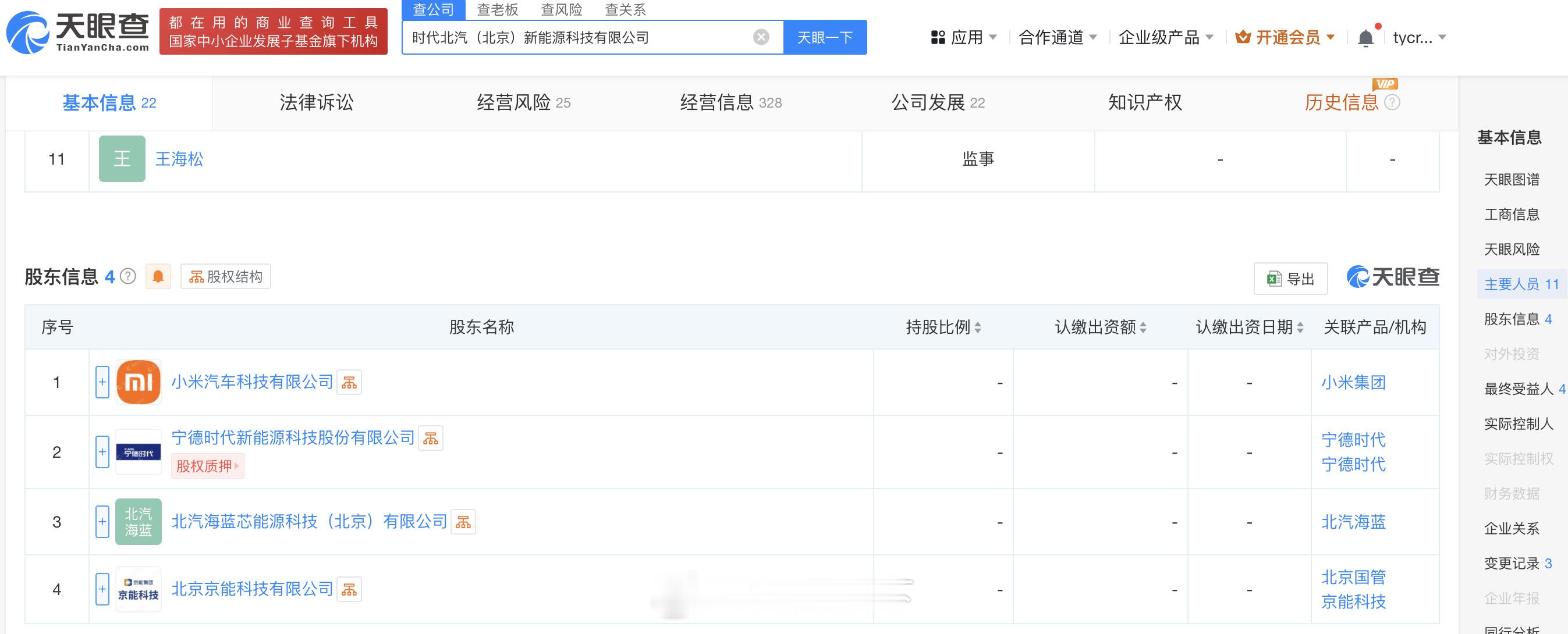Click the 王海松 avatar tile
This screenshot has height=634, width=1568.
[122, 159]
